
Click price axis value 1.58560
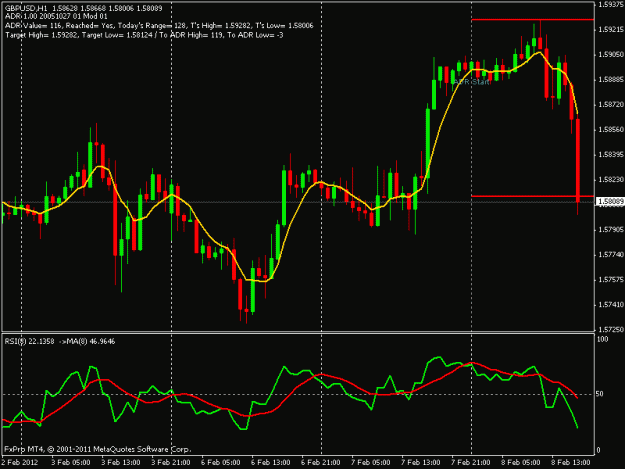[611, 130]
